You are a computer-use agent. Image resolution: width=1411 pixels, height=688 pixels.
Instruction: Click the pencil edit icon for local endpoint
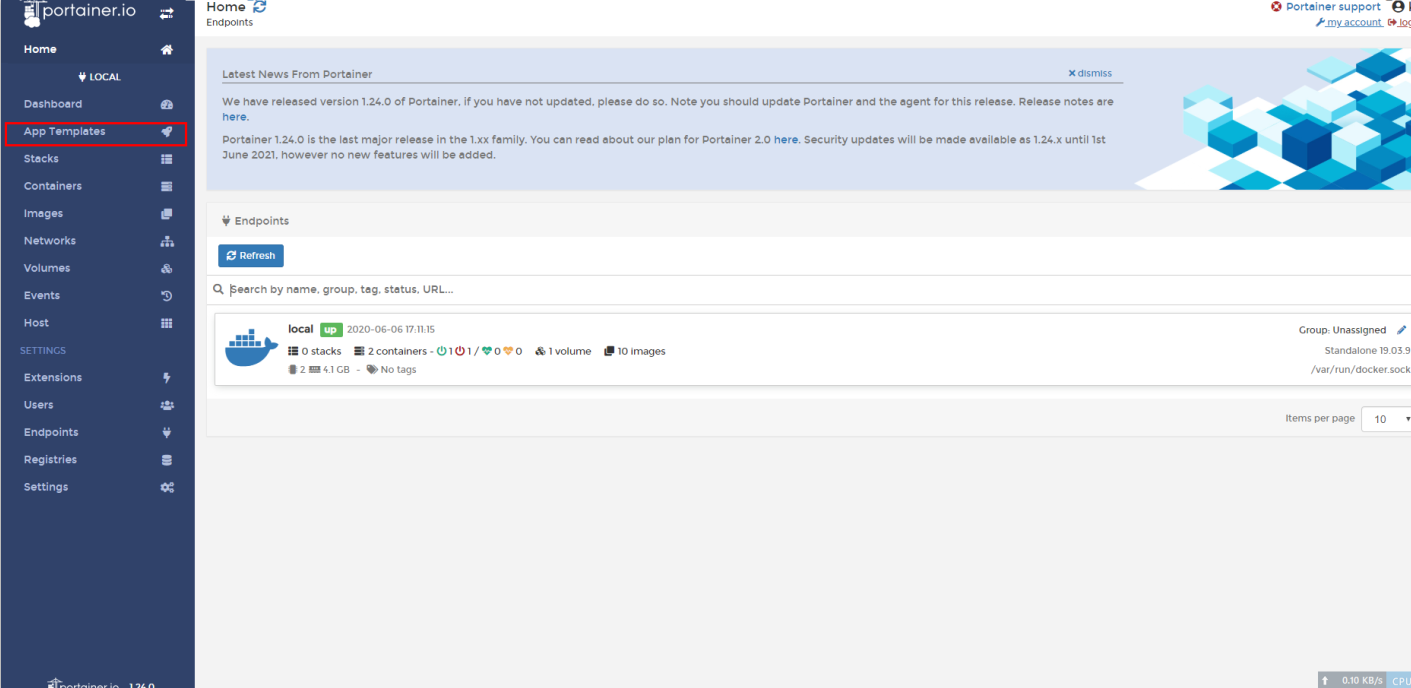1401,330
